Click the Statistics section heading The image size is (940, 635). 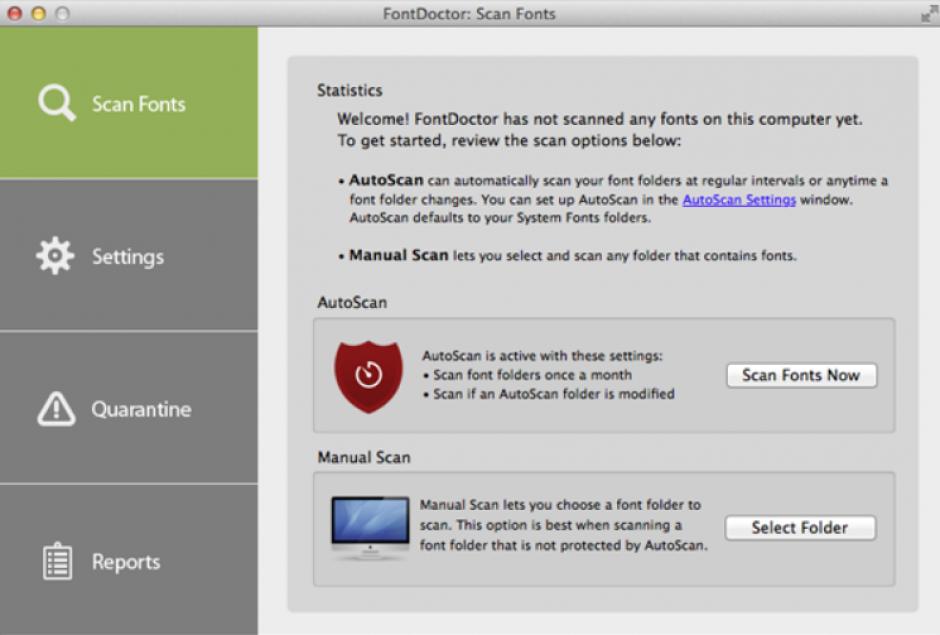[350, 91]
